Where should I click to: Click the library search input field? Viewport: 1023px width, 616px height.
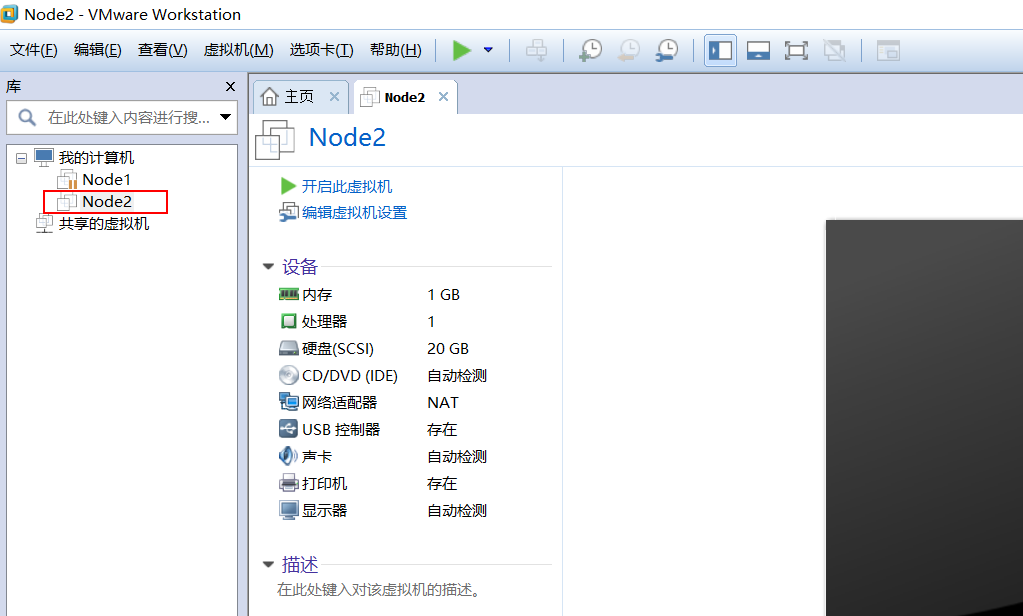pyautogui.click(x=120, y=116)
